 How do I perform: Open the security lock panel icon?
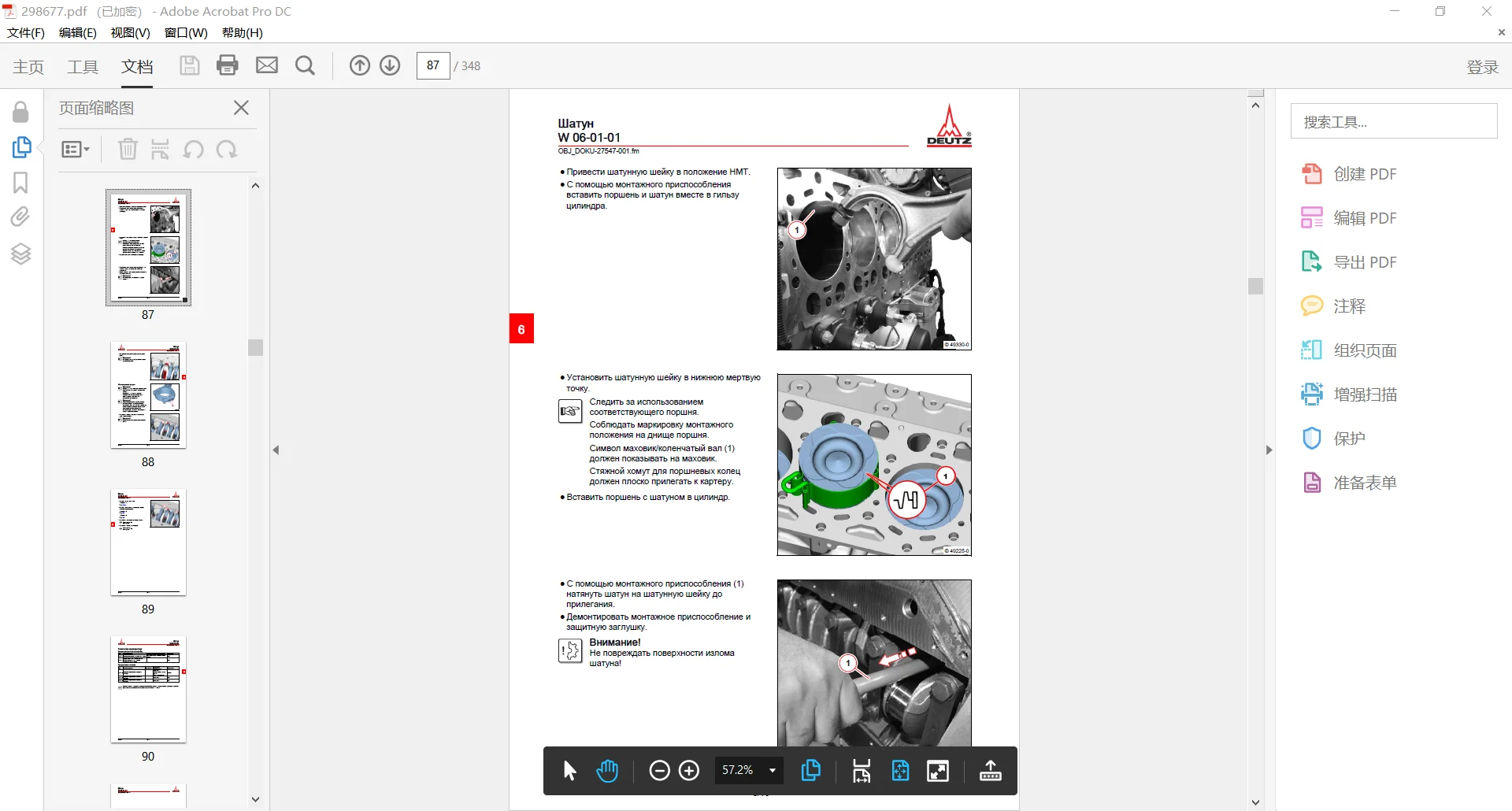(x=21, y=112)
